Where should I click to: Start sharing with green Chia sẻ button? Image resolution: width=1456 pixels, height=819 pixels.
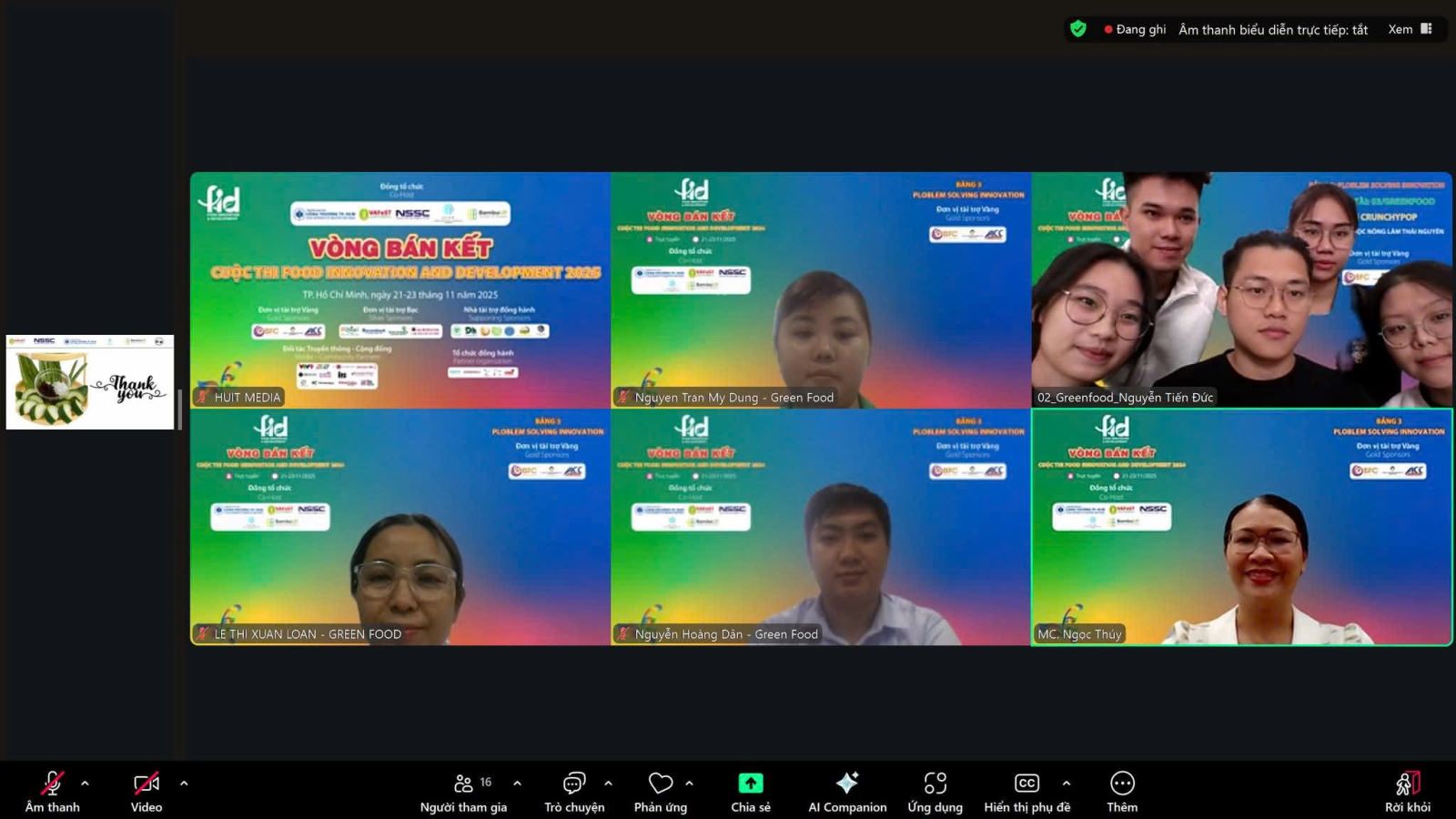751,784
